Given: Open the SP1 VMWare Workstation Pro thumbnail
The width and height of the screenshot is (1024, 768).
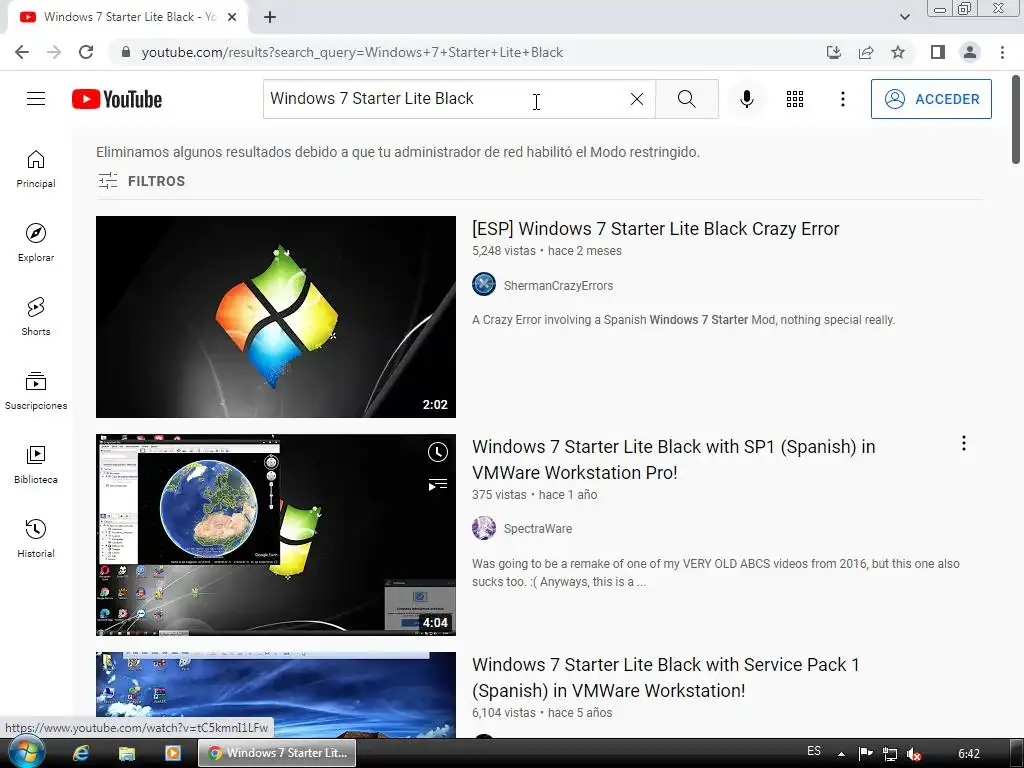Looking at the screenshot, I should (x=276, y=535).
